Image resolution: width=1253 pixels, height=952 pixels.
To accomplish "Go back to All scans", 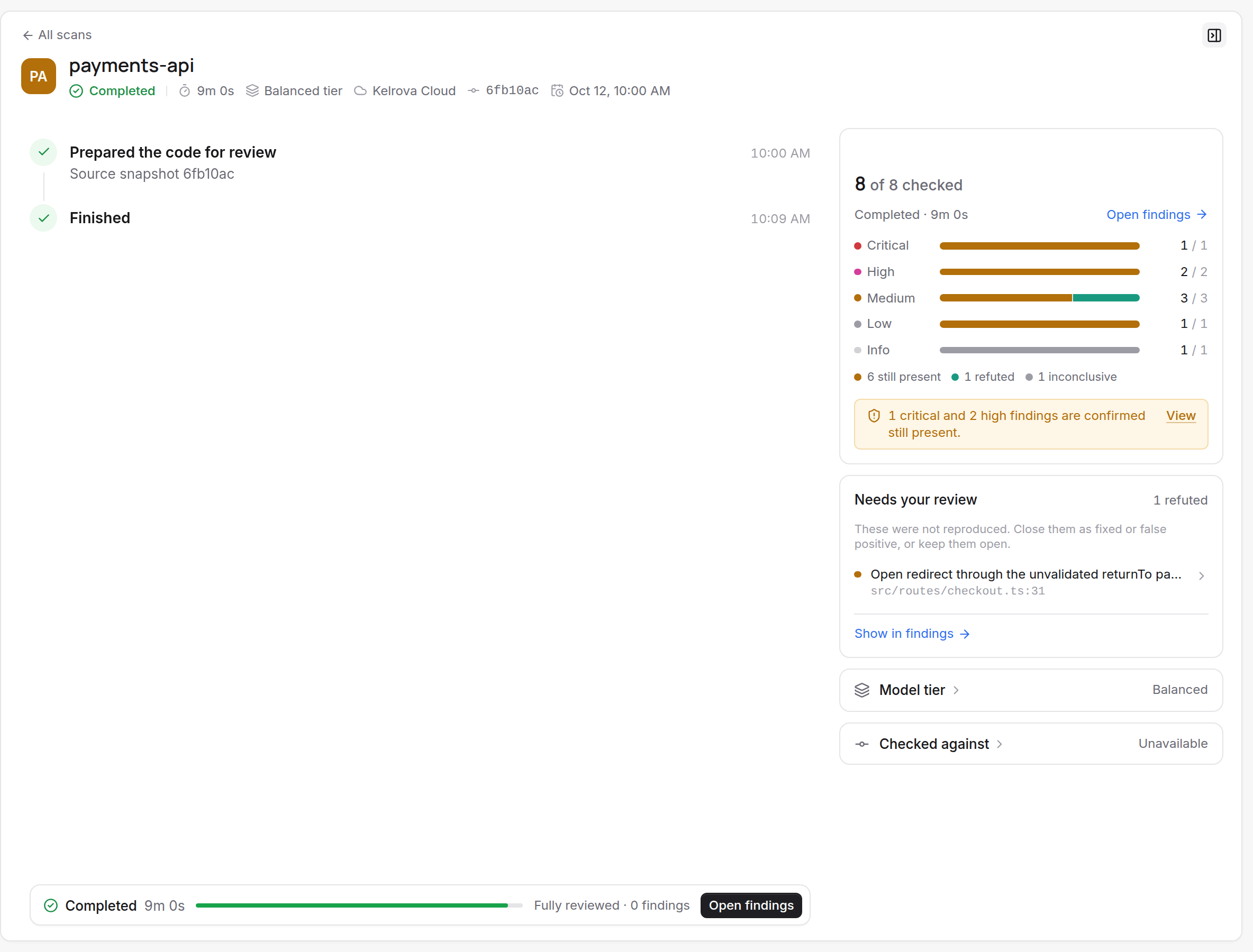I will pos(57,35).
